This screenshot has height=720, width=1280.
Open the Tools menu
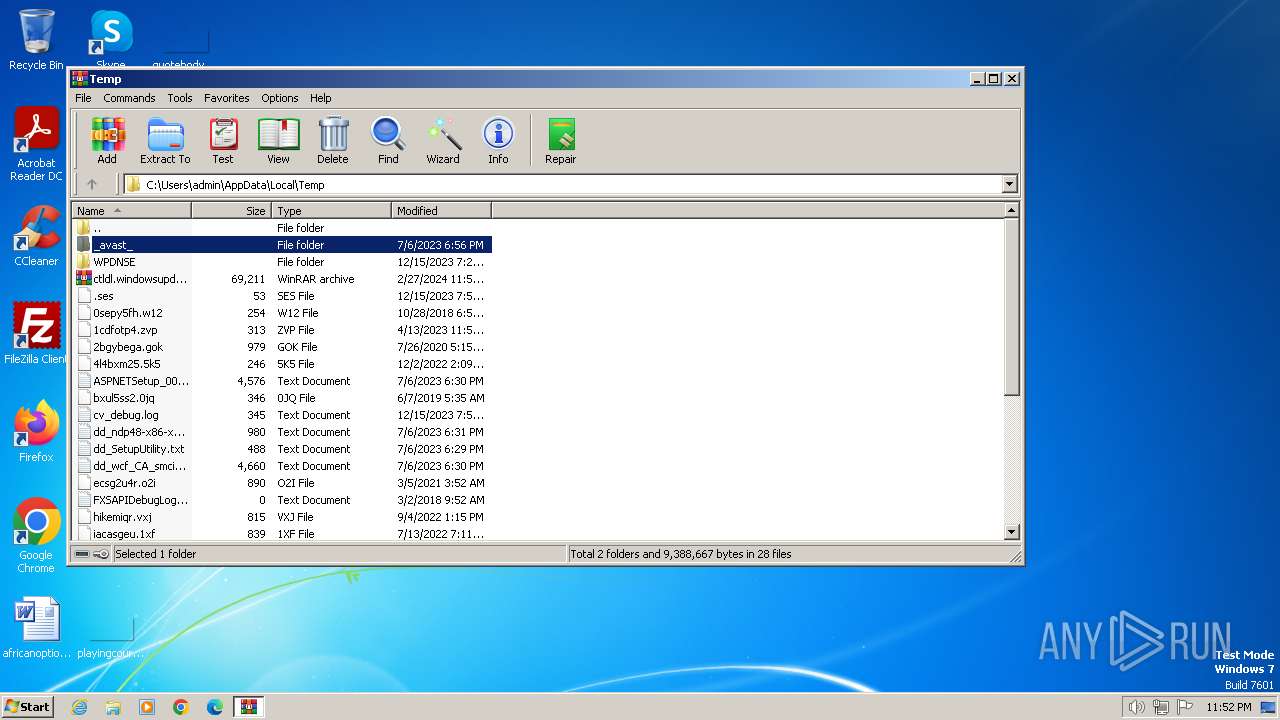pyautogui.click(x=180, y=98)
